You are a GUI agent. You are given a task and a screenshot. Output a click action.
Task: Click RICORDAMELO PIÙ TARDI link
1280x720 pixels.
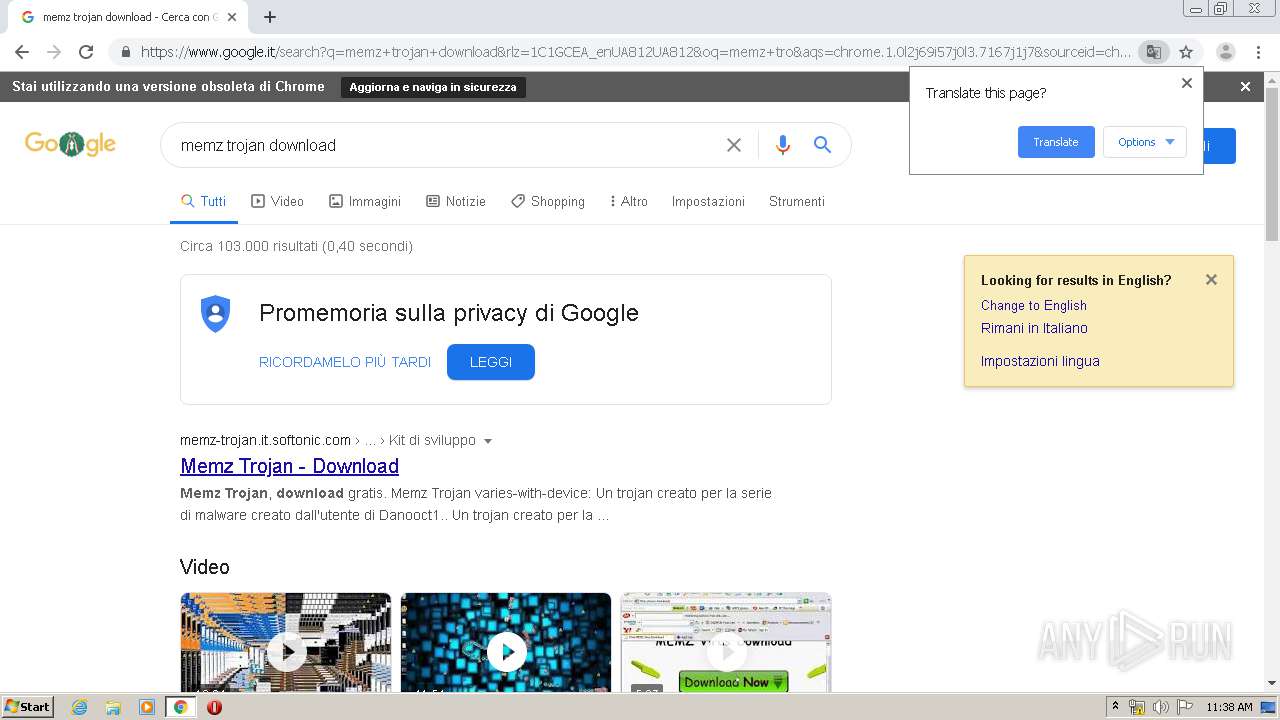coord(345,362)
